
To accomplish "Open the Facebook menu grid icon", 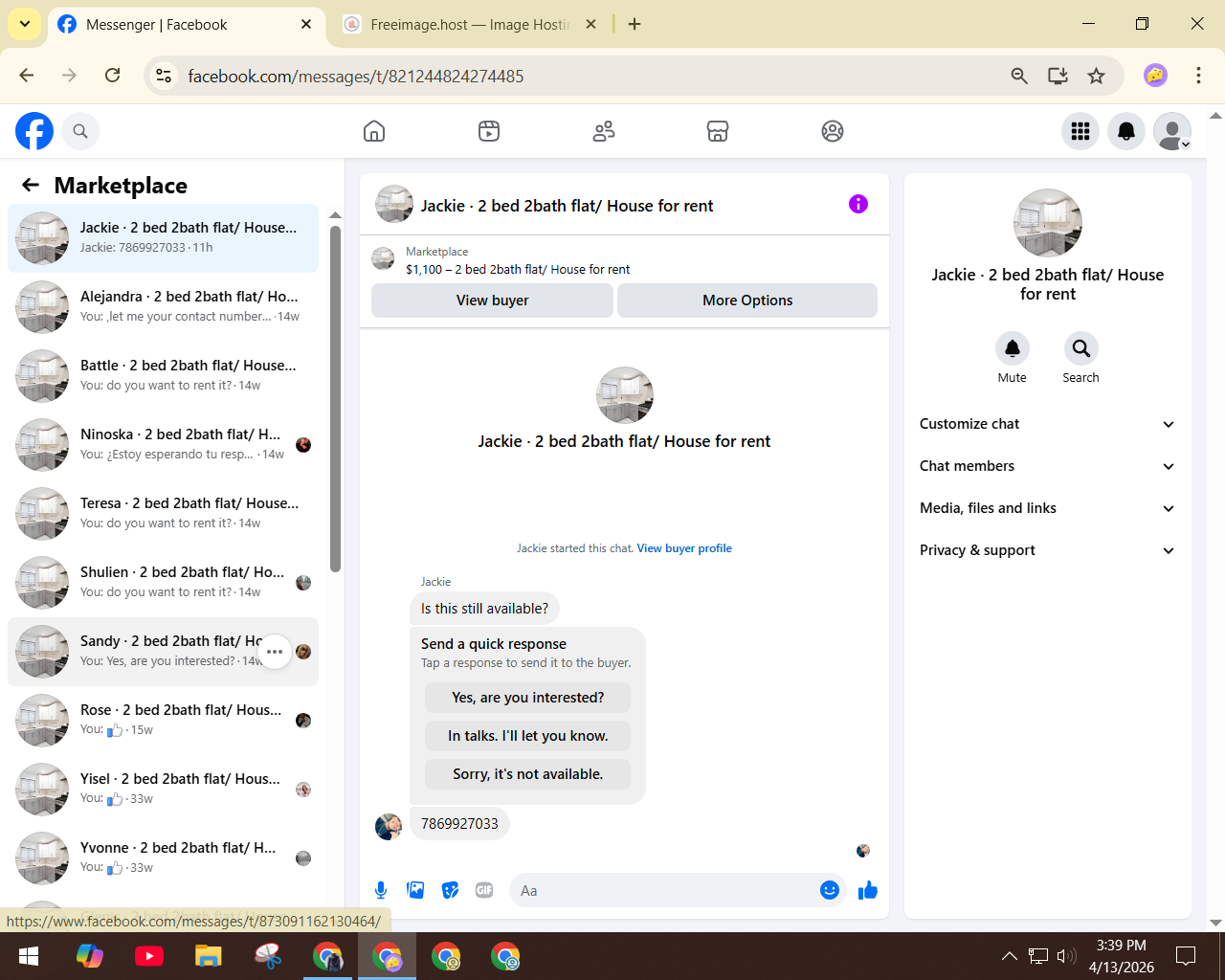I will [1080, 131].
